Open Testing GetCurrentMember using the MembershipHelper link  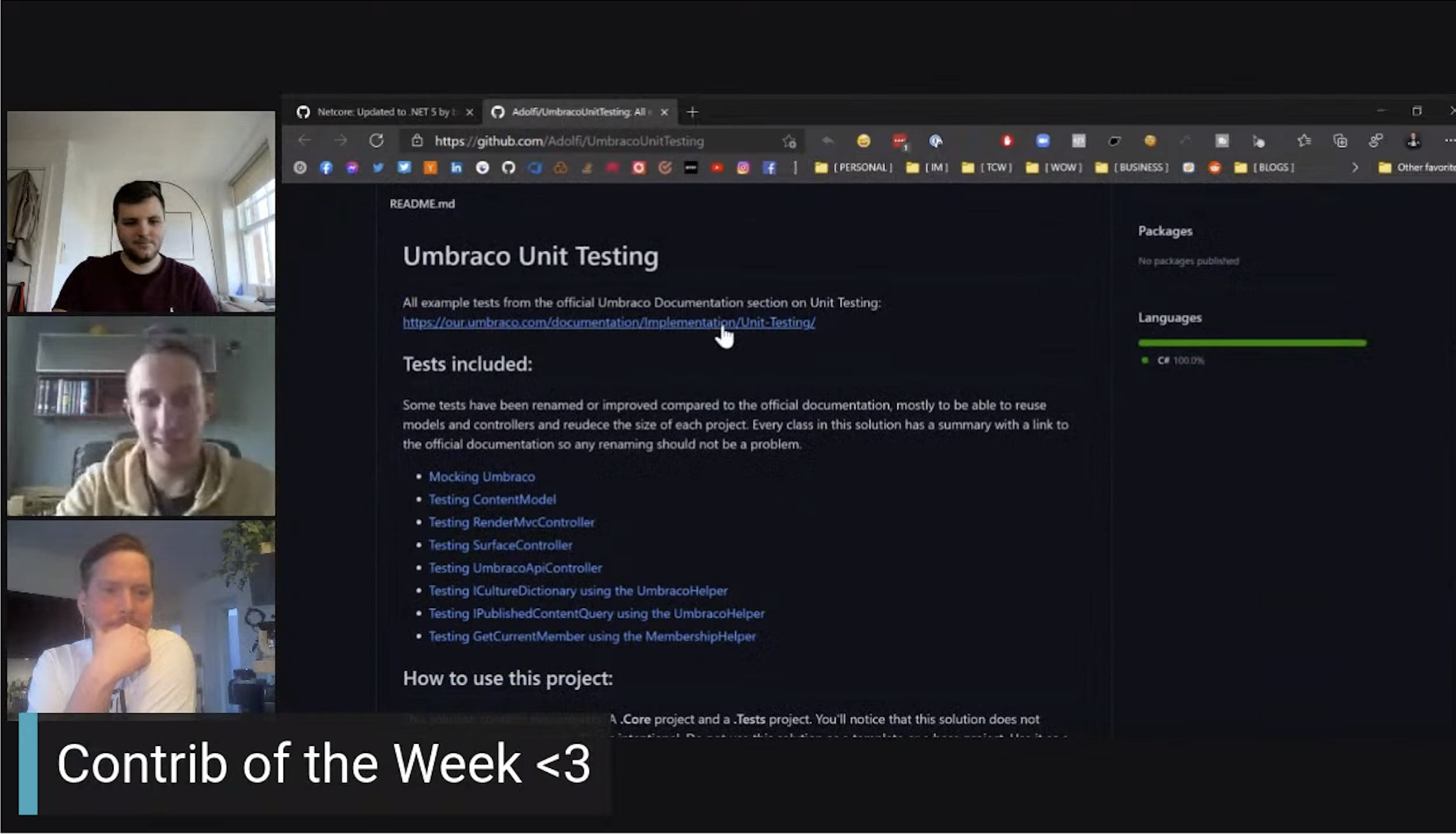(x=592, y=636)
